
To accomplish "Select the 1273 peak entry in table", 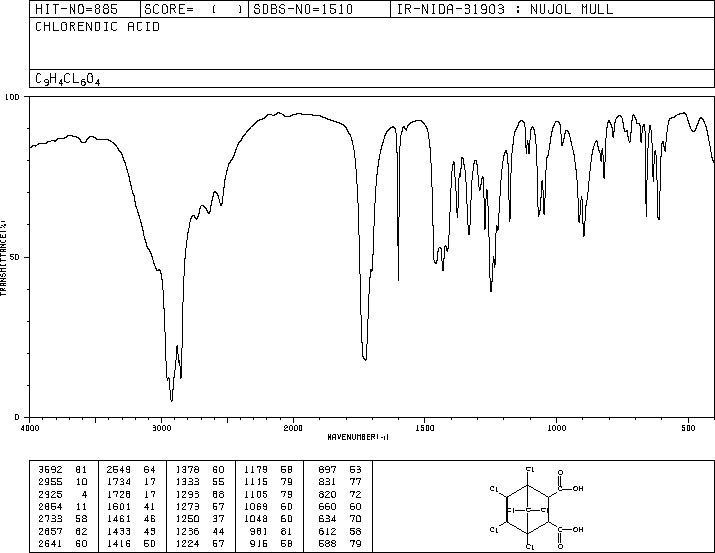I will [x=200, y=506].
